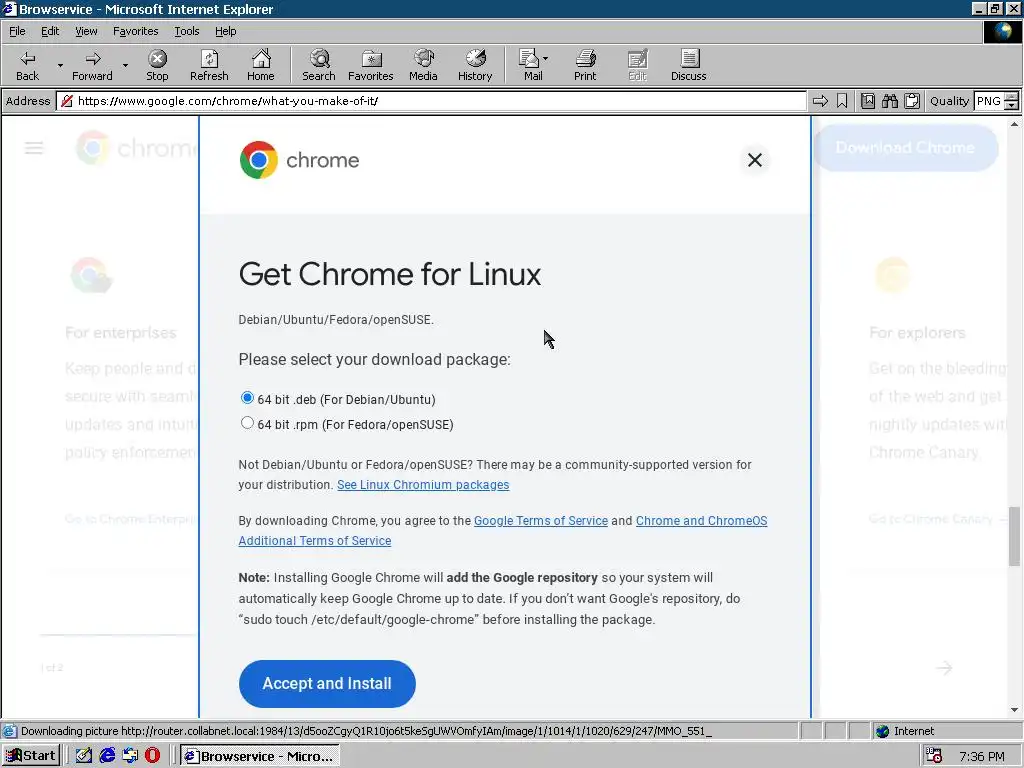Open the Google Terms of Service link
Viewport: 1024px width, 768px height.
541,520
